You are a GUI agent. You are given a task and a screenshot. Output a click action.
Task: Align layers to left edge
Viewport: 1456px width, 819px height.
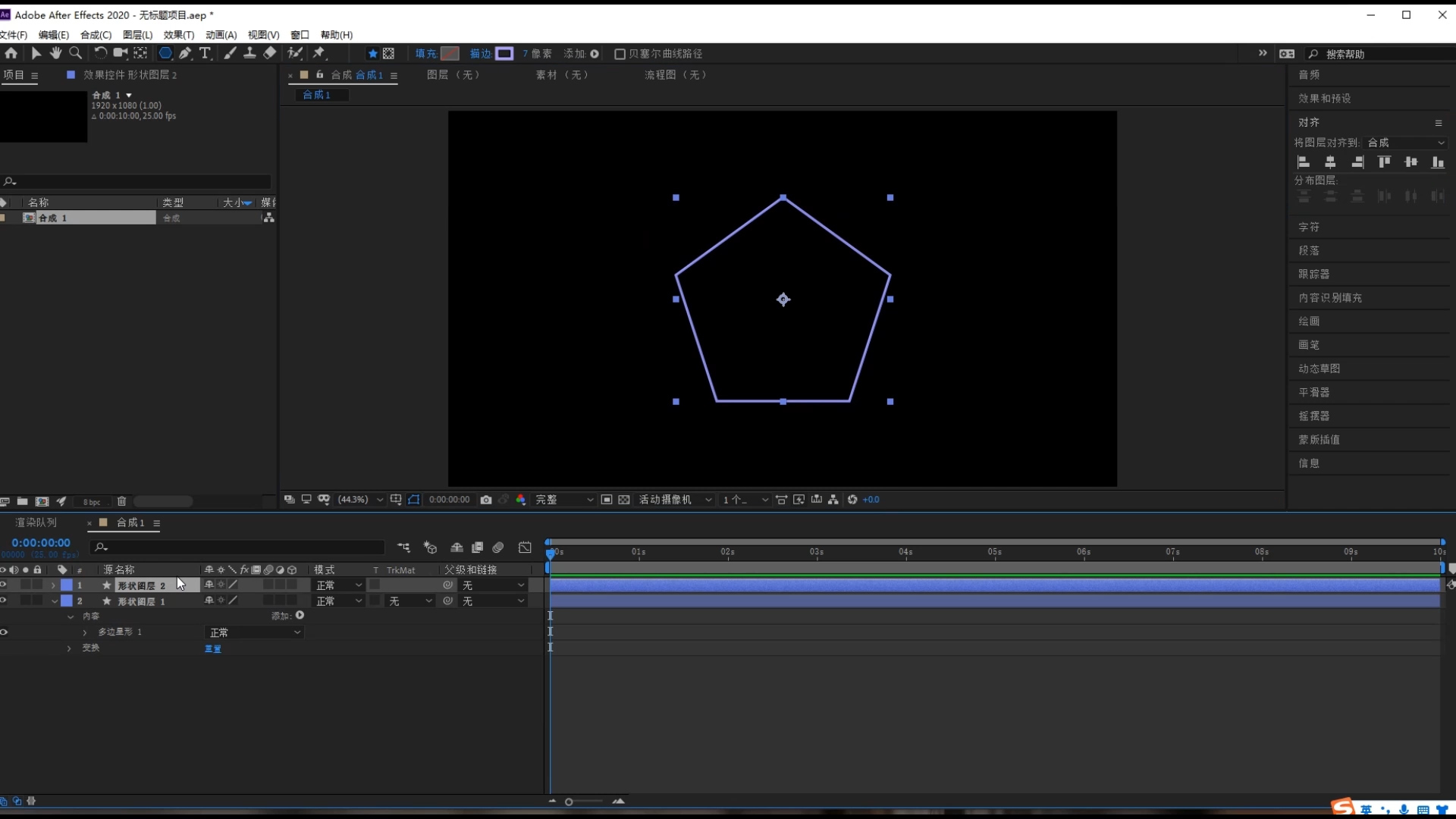click(1304, 162)
